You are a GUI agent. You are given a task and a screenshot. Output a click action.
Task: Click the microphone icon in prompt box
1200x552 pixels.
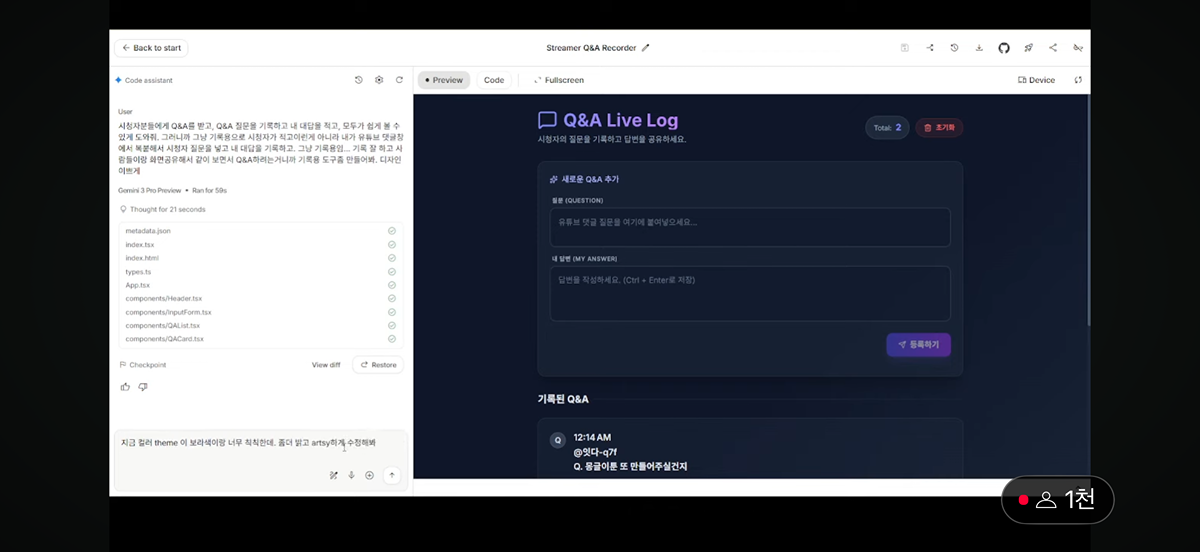coord(351,476)
